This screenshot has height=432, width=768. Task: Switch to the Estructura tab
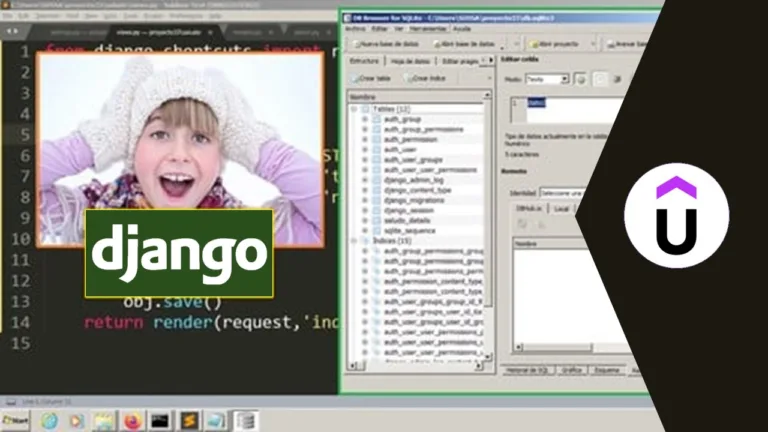(364, 61)
